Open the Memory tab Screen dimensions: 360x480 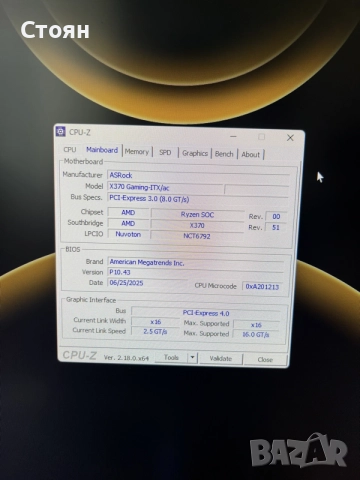tap(137, 152)
